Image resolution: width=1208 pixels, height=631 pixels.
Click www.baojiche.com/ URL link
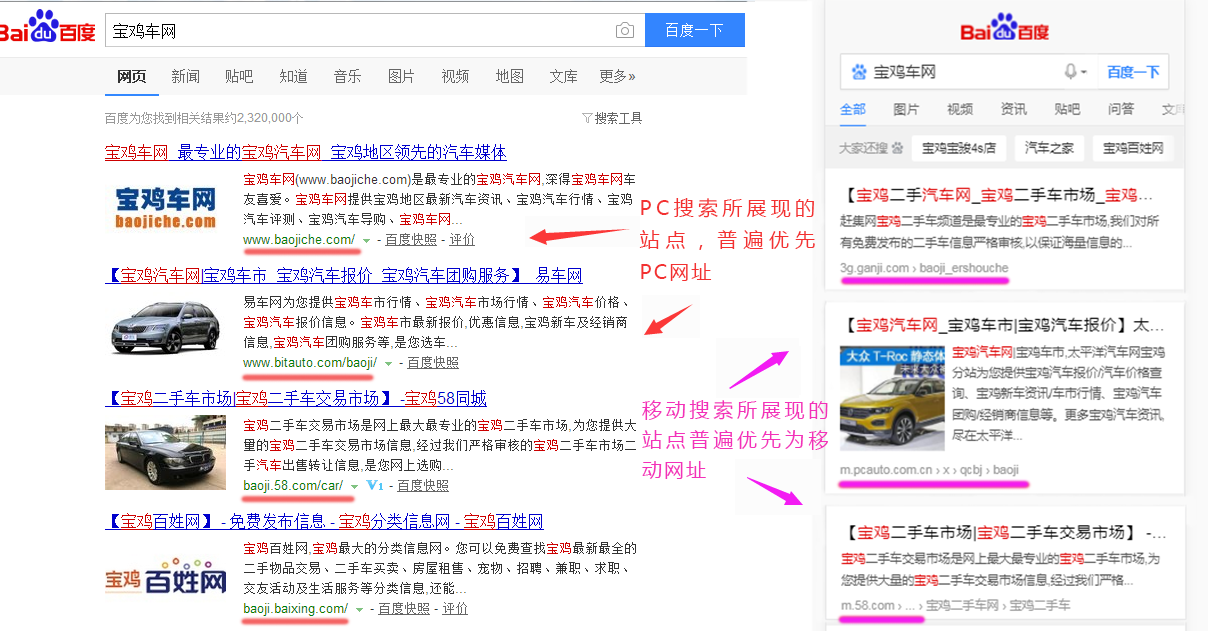[299, 240]
